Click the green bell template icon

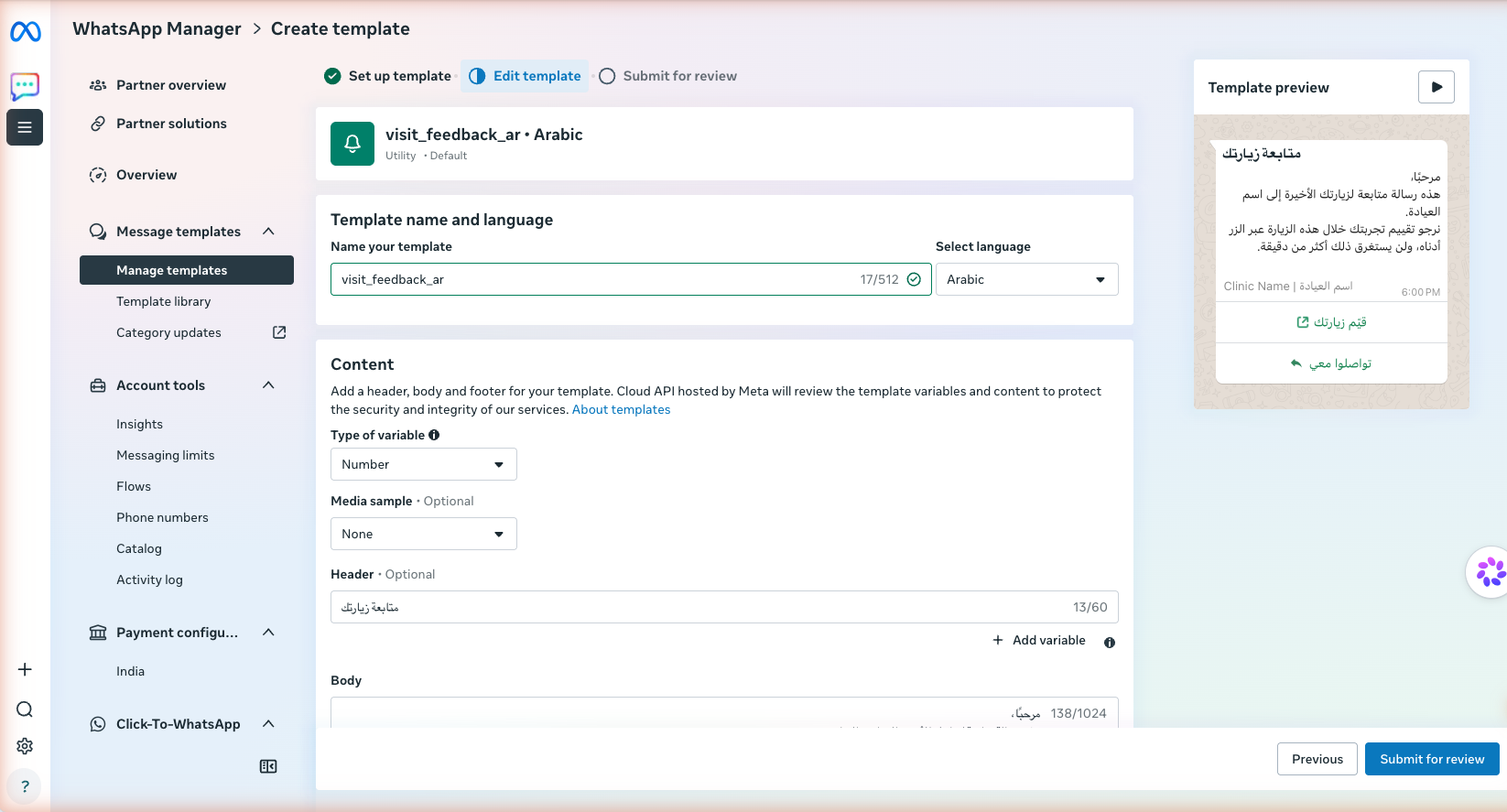coord(352,144)
